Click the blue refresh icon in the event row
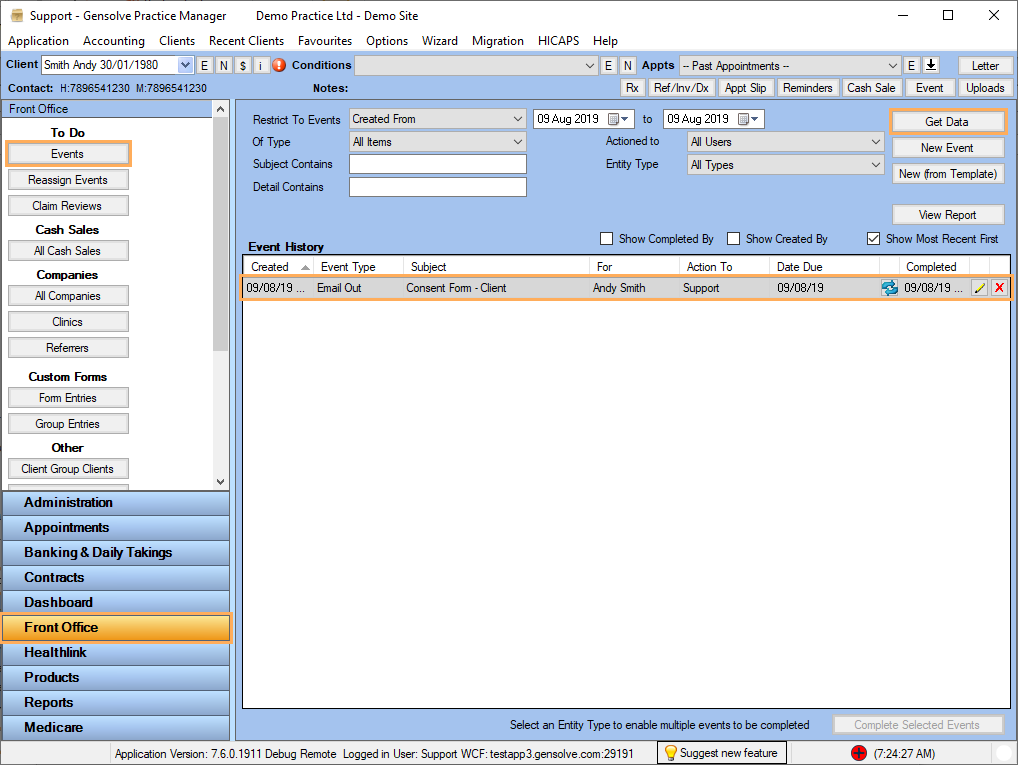The height and width of the screenshot is (765, 1018). (x=889, y=288)
